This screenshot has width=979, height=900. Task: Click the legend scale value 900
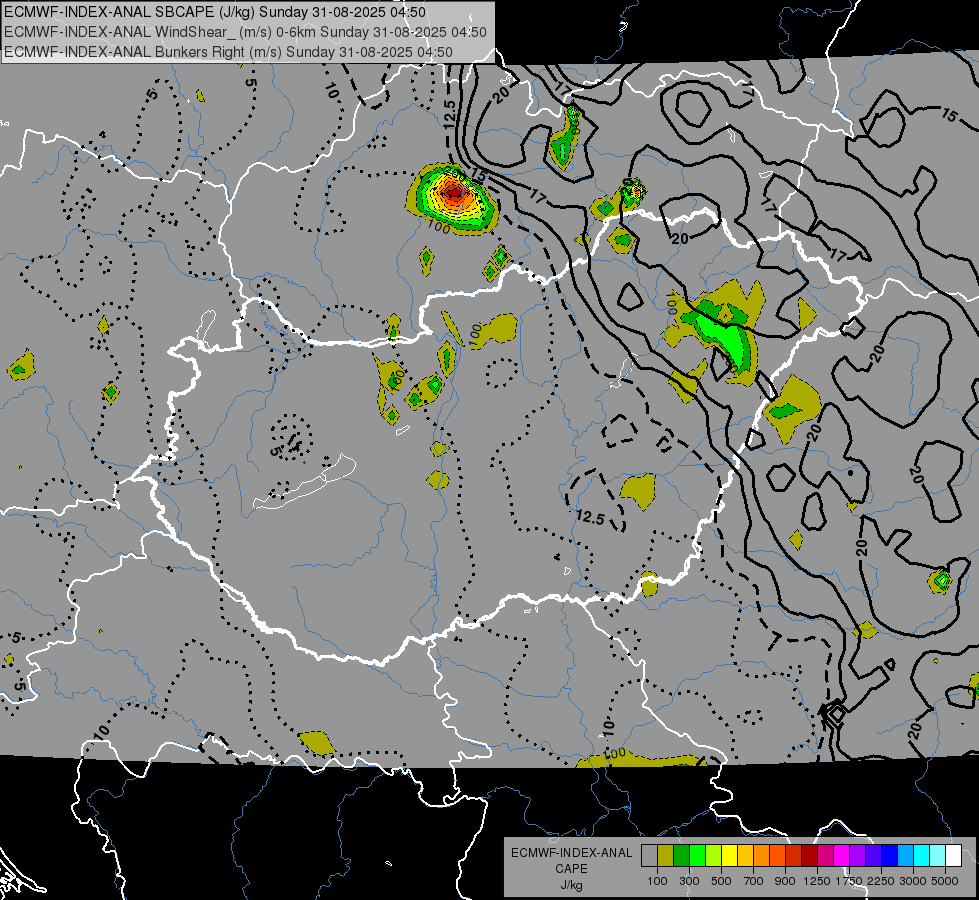785,881
